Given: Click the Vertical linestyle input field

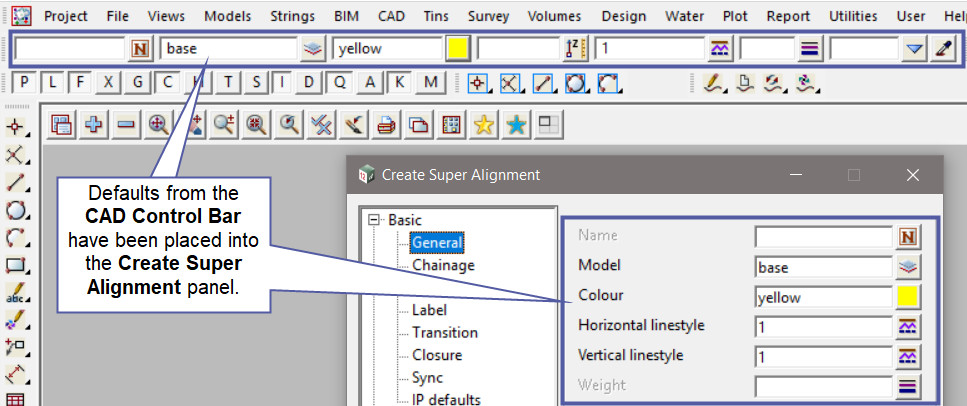Looking at the screenshot, I should click(823, 356).
